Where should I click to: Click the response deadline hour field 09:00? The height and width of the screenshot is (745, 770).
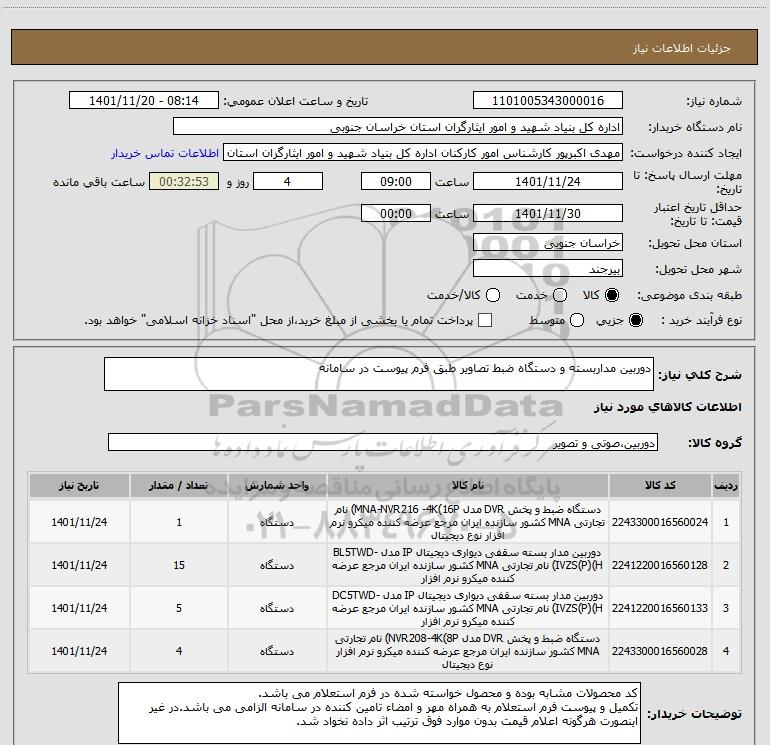tap(396, 181)
